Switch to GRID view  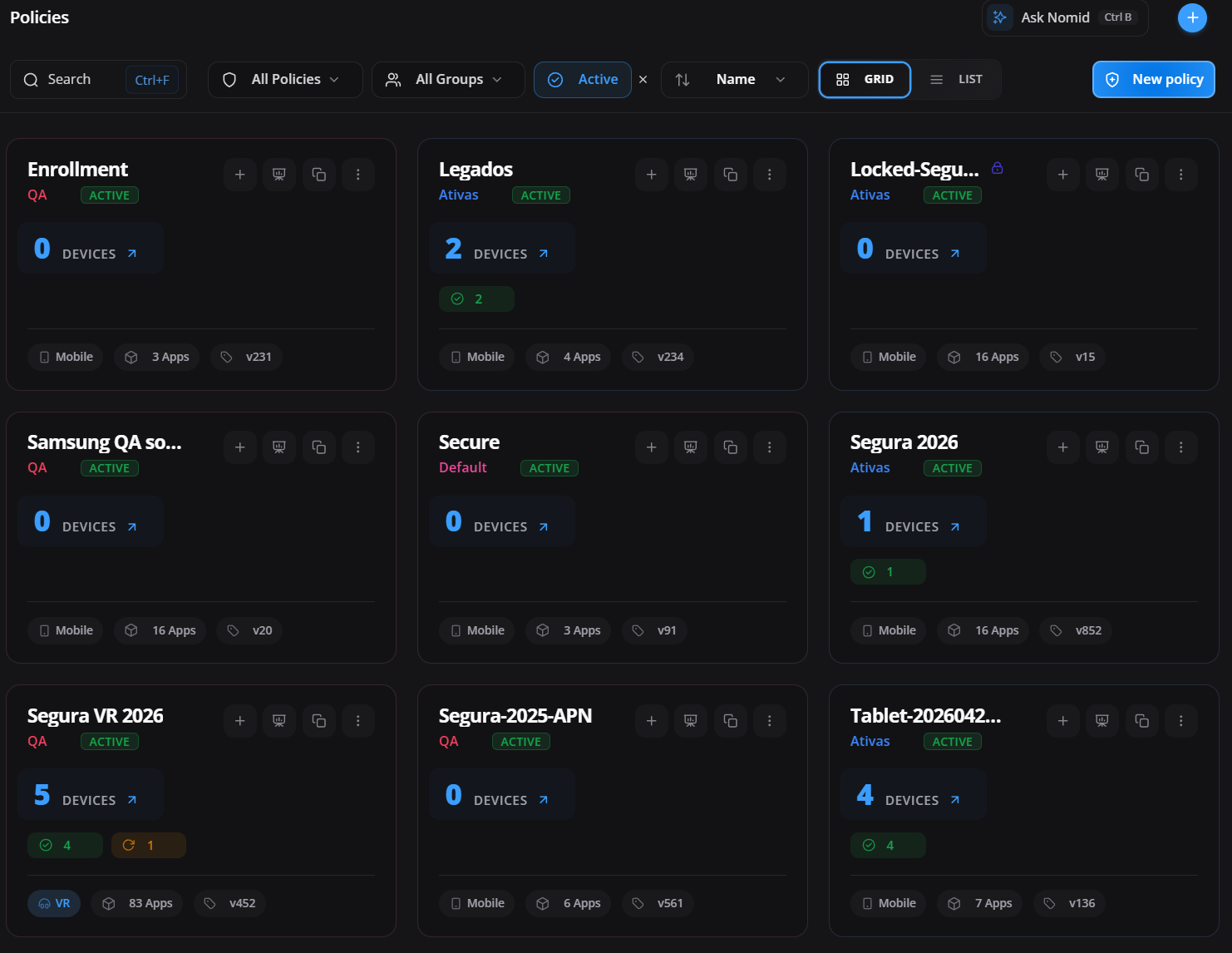coord(865,80)
